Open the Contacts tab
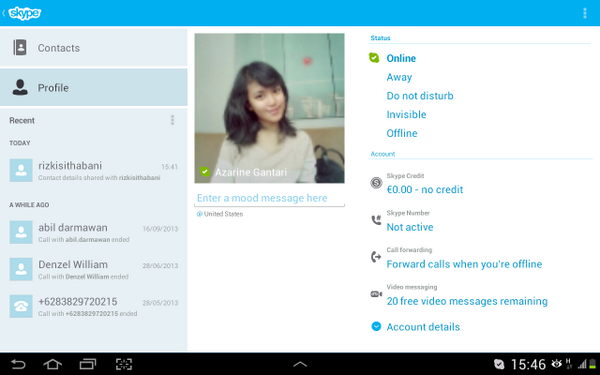This screenshot has width=600, height=375. 94,48
